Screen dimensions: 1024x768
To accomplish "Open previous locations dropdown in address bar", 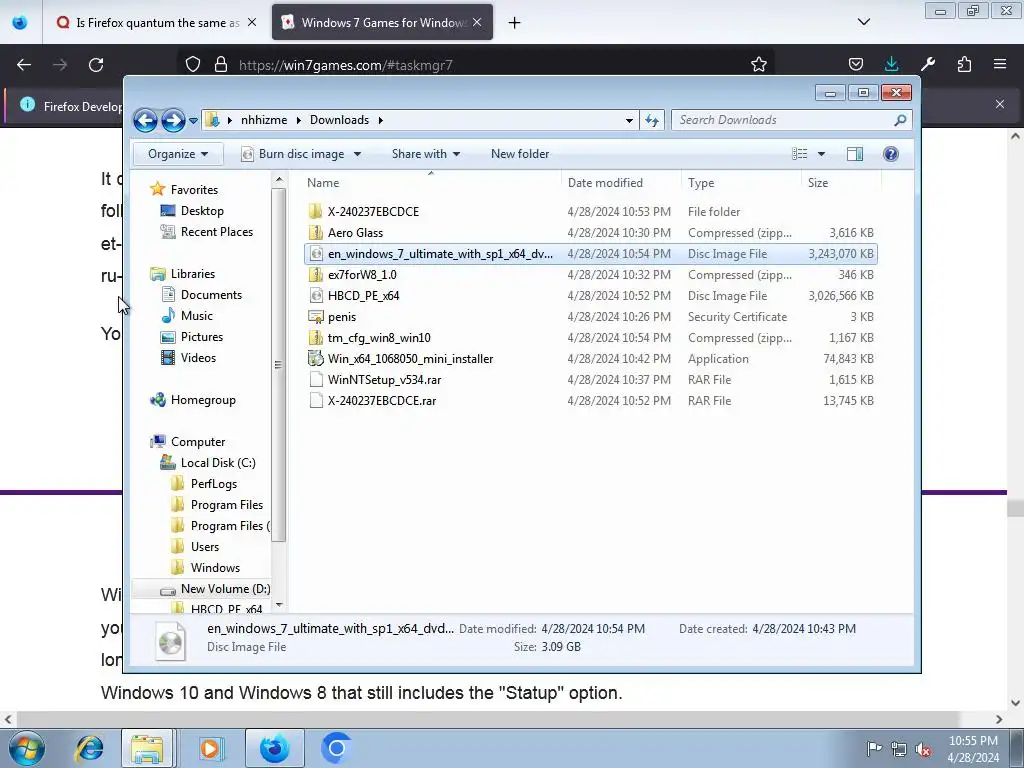I will 629,120.
